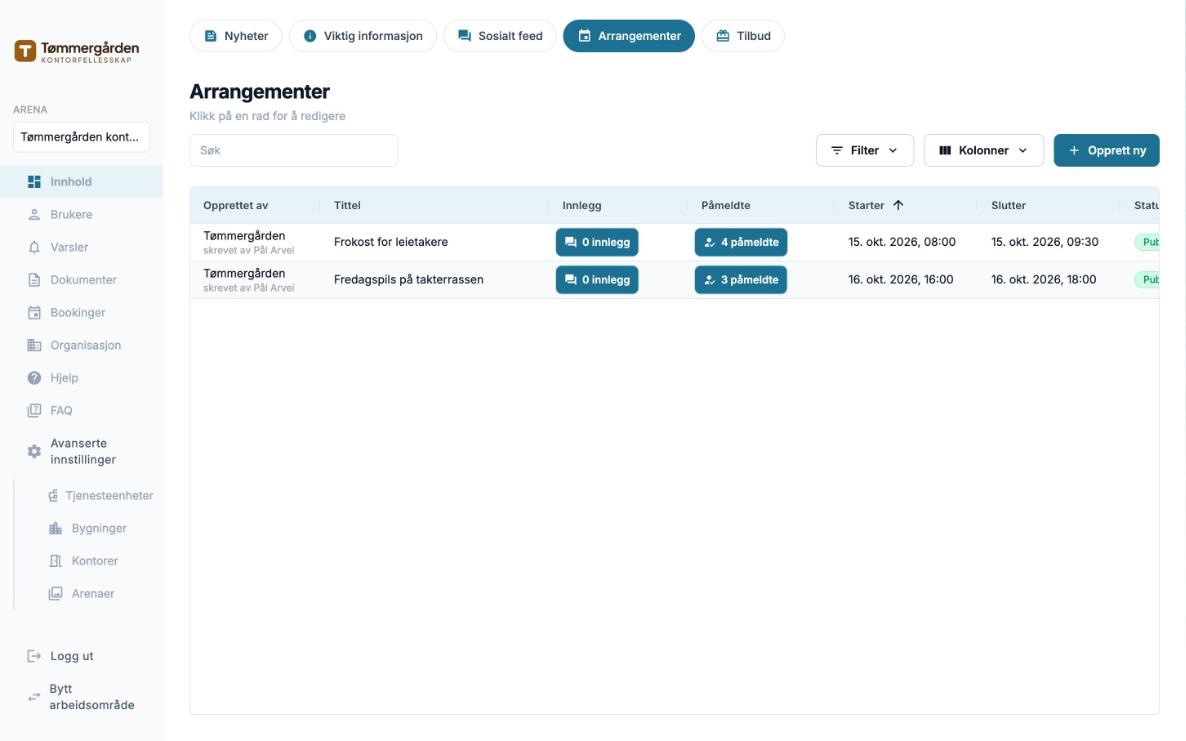Open 0 innlegg for Frokost for leietakere
1186x741 pixels.
point(597,242)
